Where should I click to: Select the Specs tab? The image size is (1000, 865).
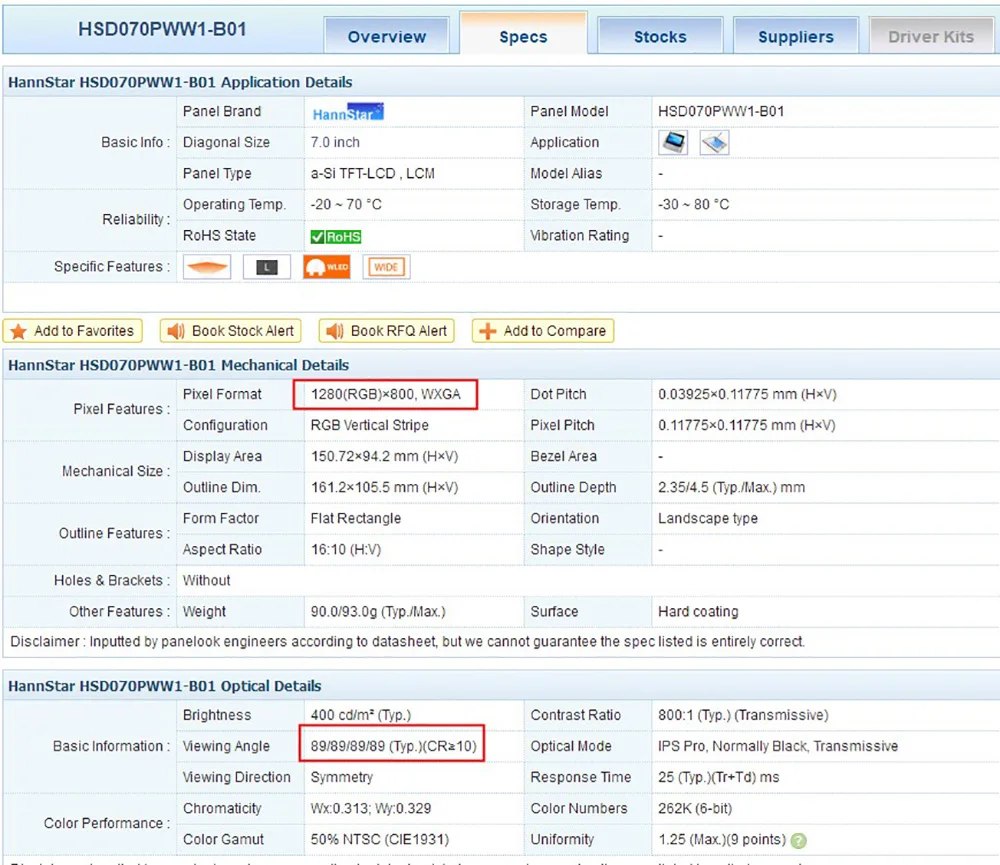coord(523,36)
